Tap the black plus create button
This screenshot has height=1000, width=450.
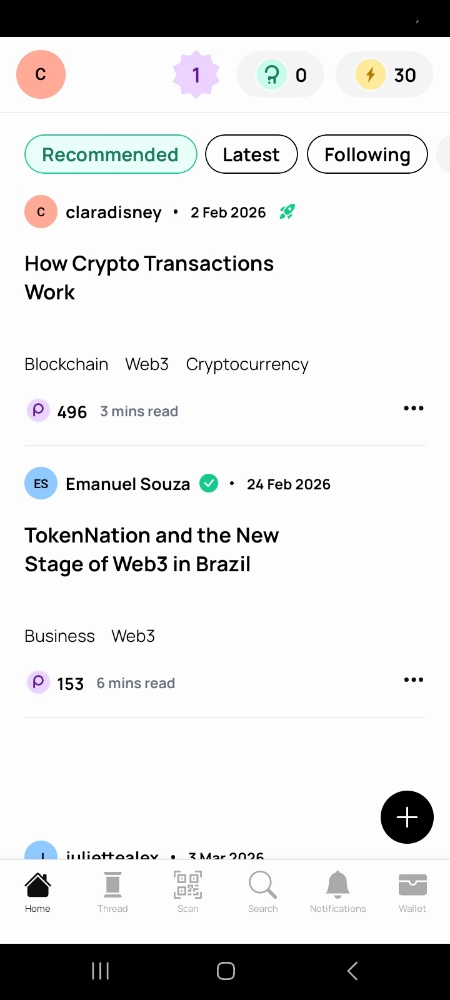click(407, 817)
